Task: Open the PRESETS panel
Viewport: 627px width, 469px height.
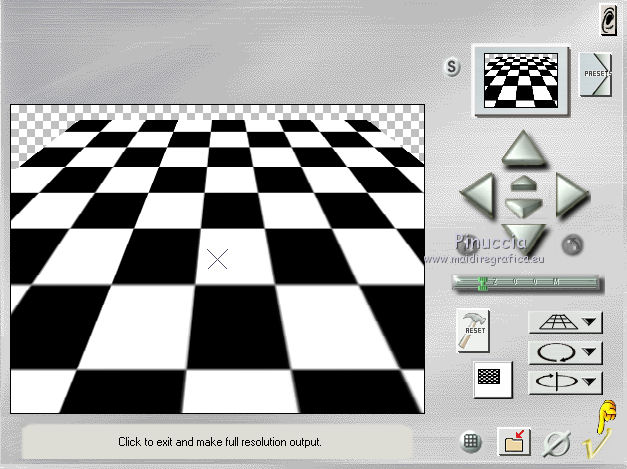Action: pos(595,74)
